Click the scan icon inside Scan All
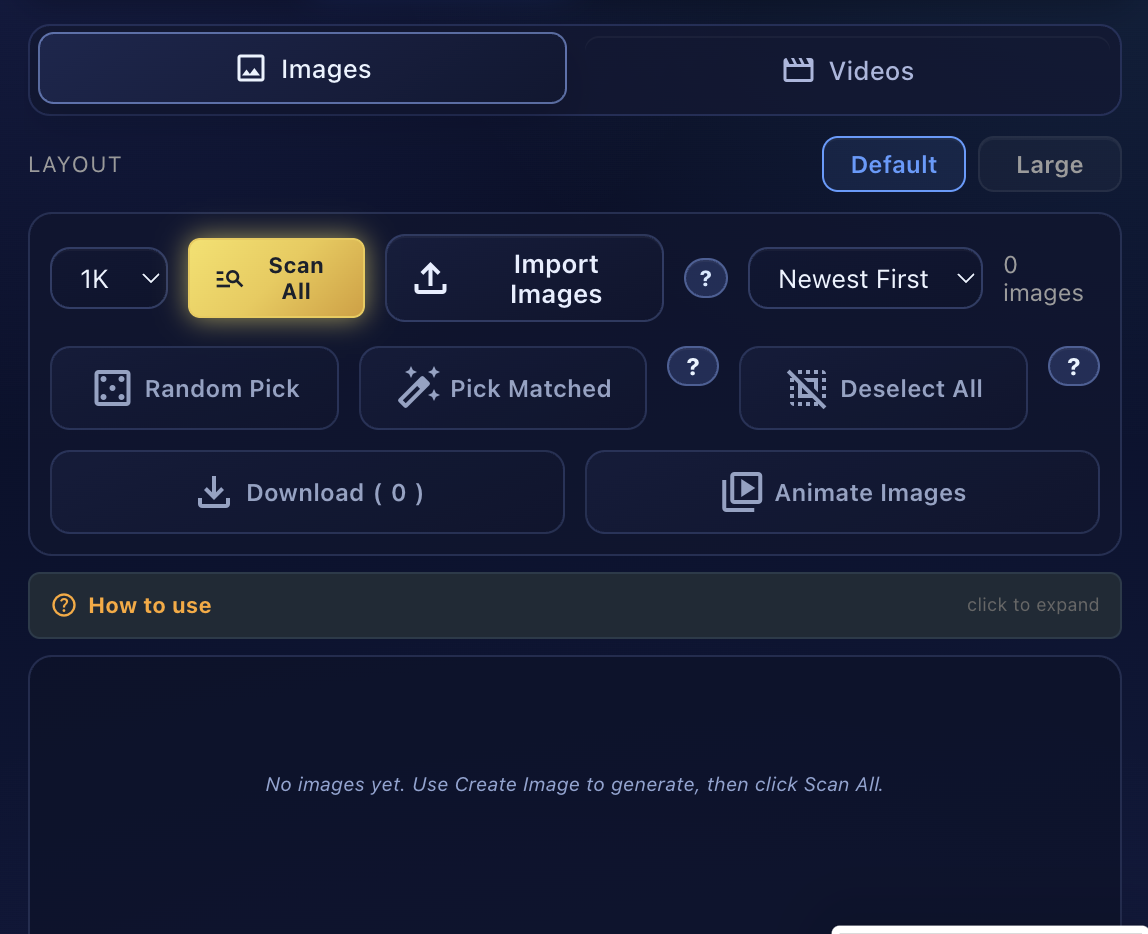 click(229, 278)
